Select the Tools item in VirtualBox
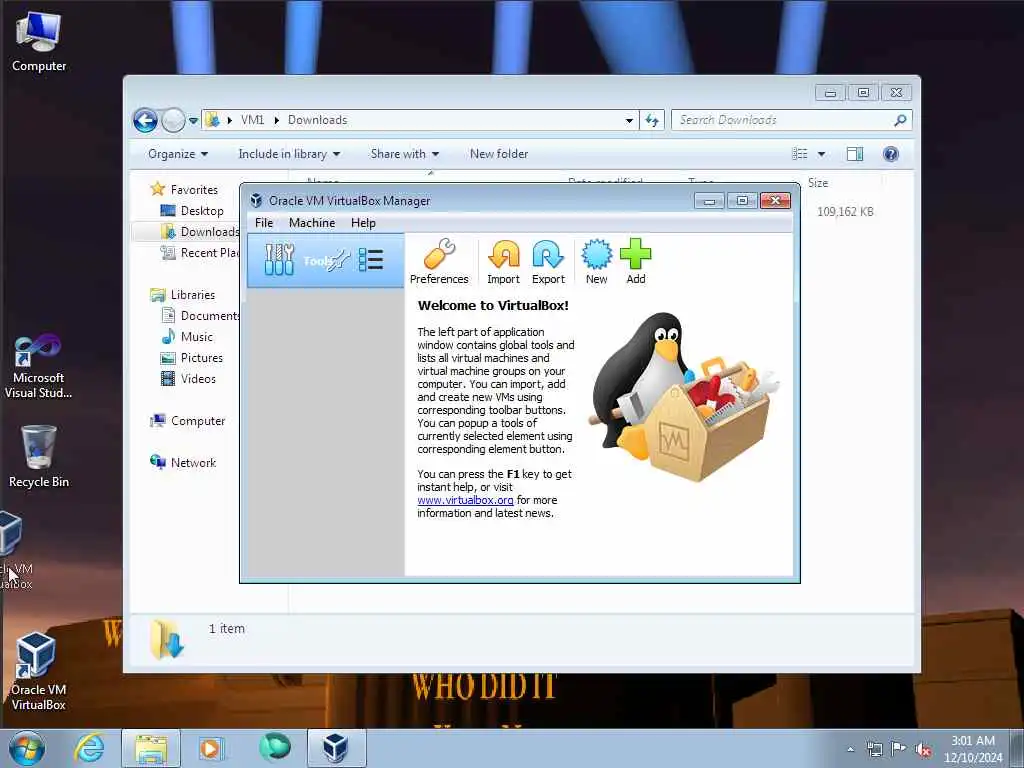This screenshot has width=1024, height=768. point(325,261)
